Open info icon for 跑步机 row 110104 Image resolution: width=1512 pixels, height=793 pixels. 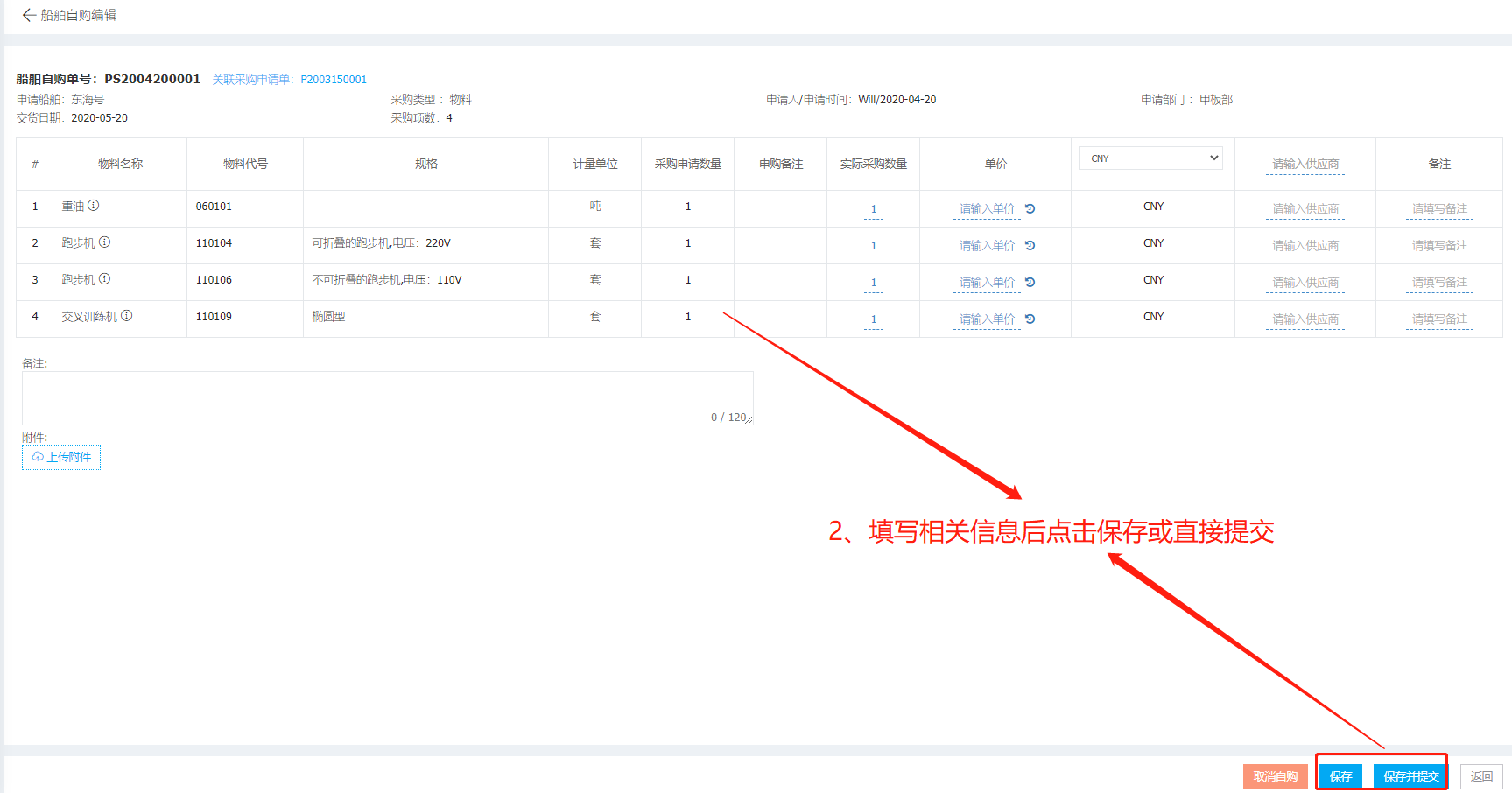pyautogui.click(x=105, y=242)
